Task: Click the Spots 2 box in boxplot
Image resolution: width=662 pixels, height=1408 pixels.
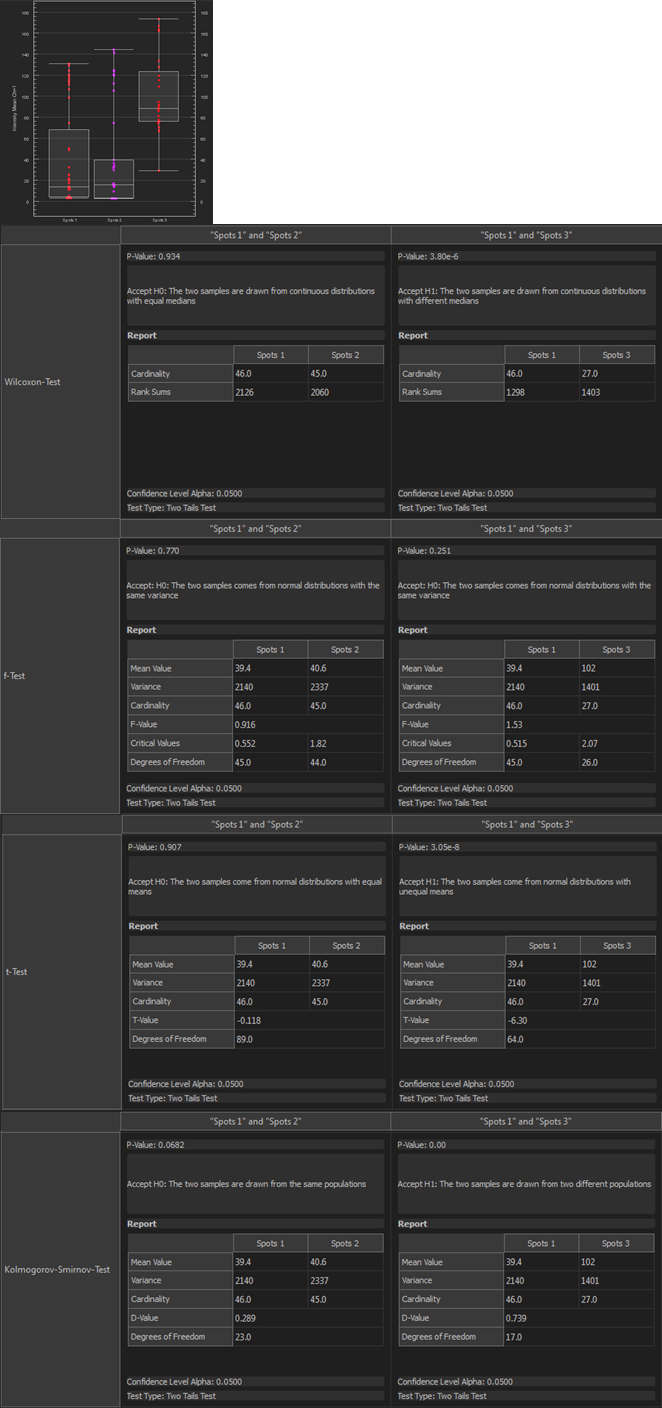Action: pos(113,179)
